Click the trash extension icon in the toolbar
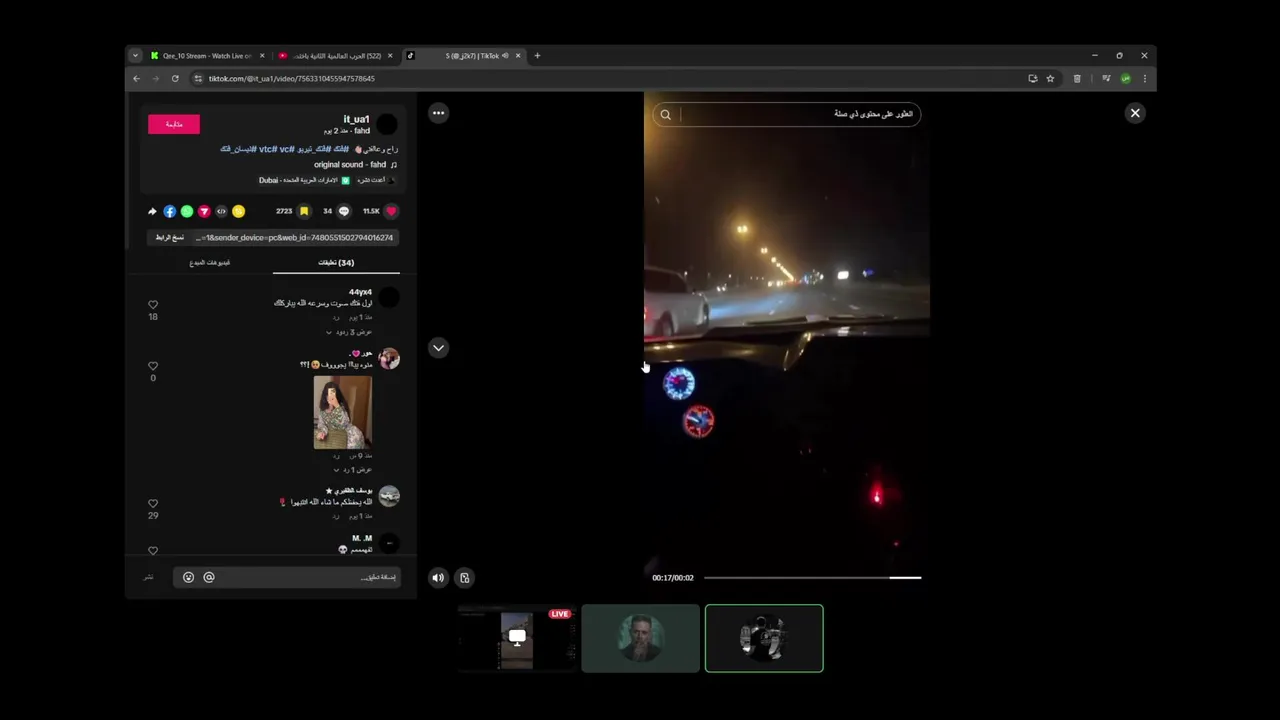Image resolution: width=1280 pixels, height=720 pixels. tap(1077, 78)
